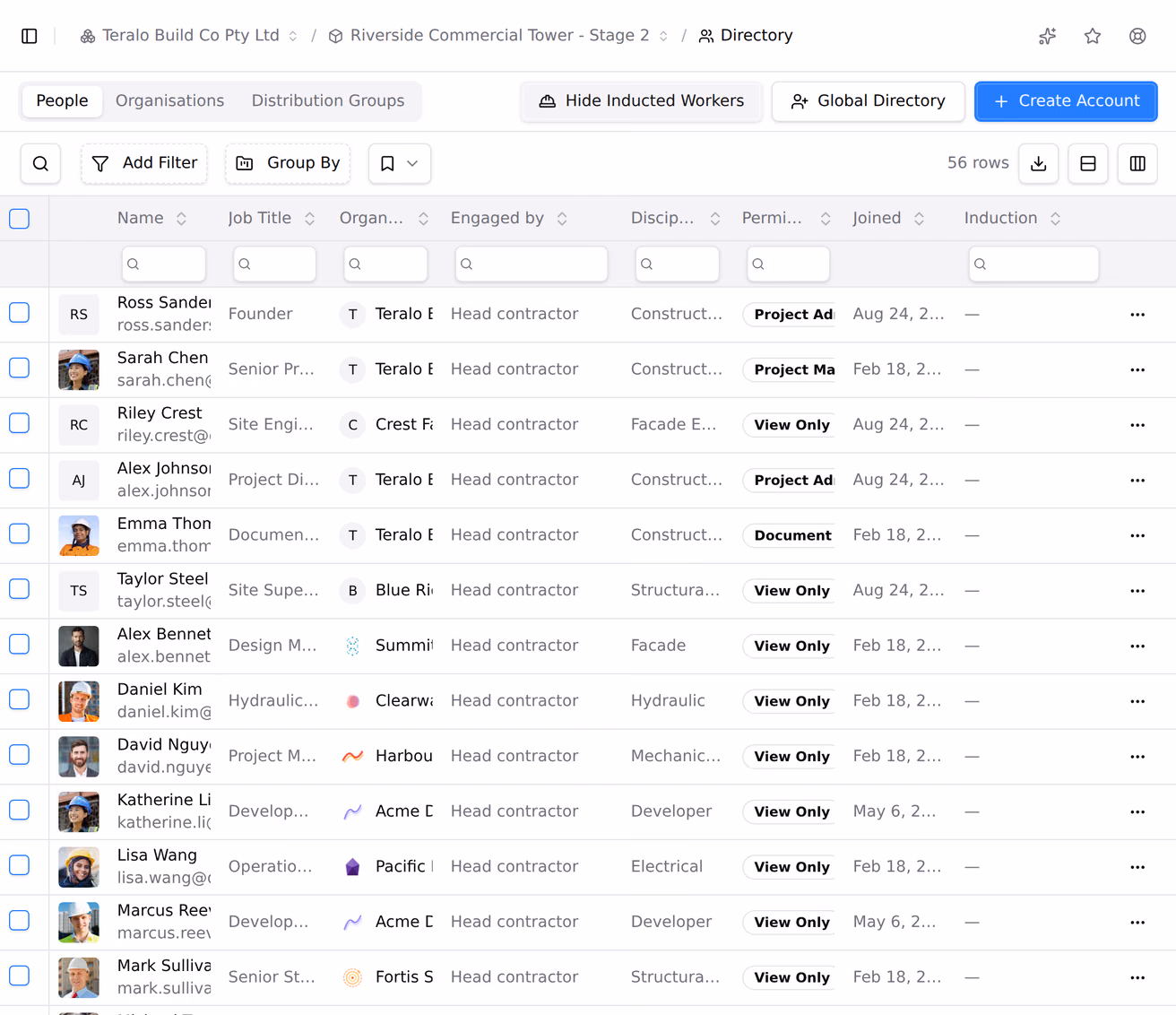
Task: Open the help lifebuoy icon
Action: pos(1137,36)
